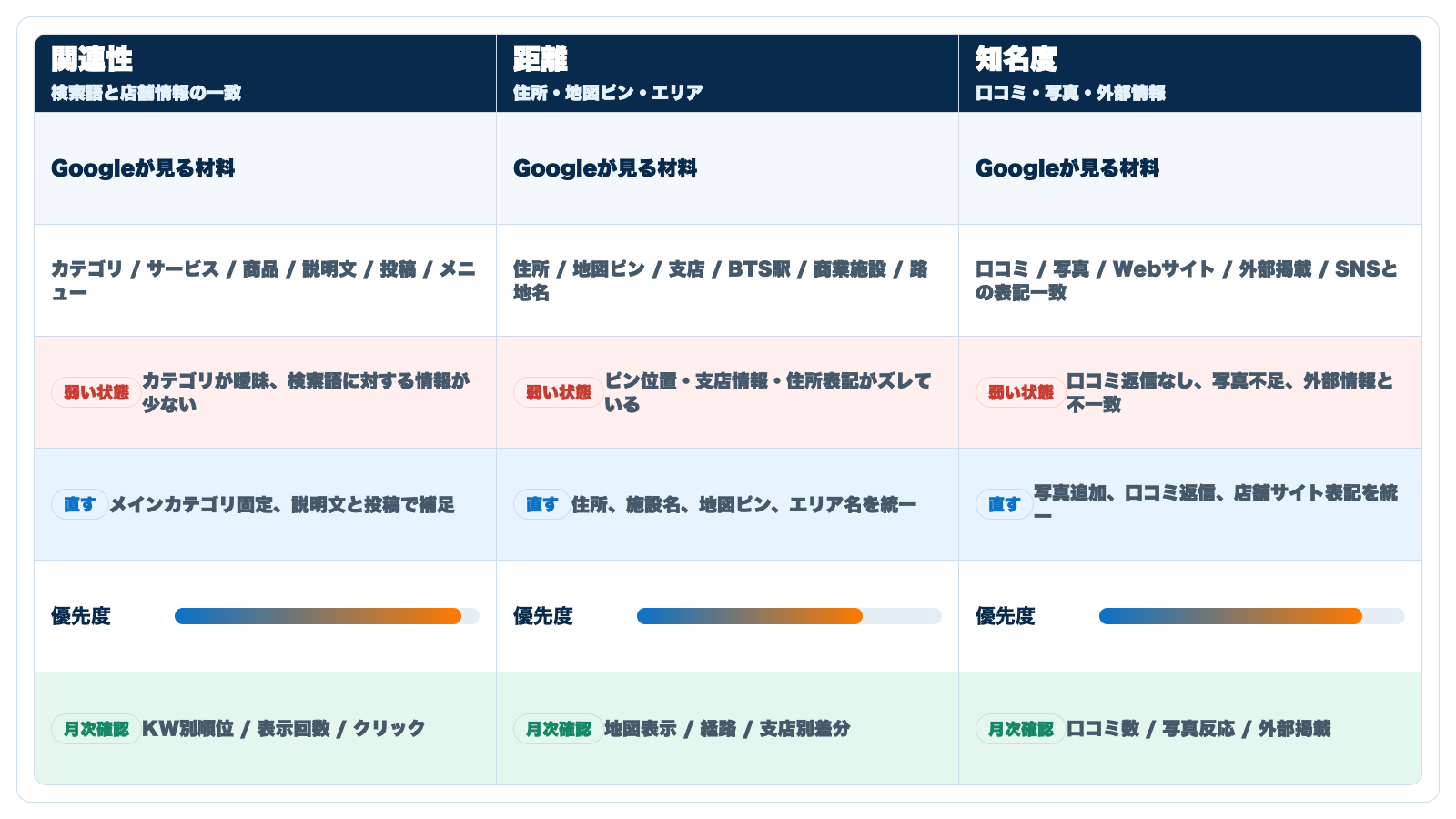Viewport: 1456px width, 819px height.
Task: Click the 月次確認 badge in the 関連性 column
Action: coord(96,729)
